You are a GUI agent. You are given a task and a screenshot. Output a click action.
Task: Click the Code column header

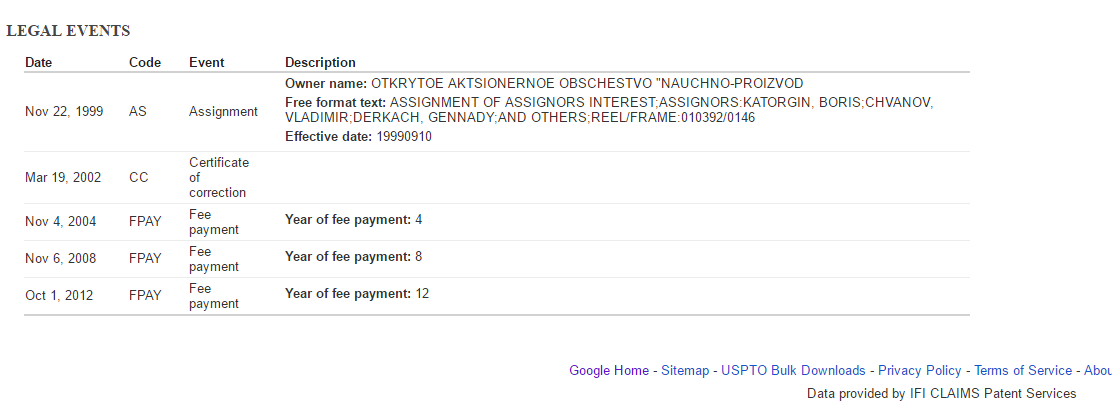[145, 62]
